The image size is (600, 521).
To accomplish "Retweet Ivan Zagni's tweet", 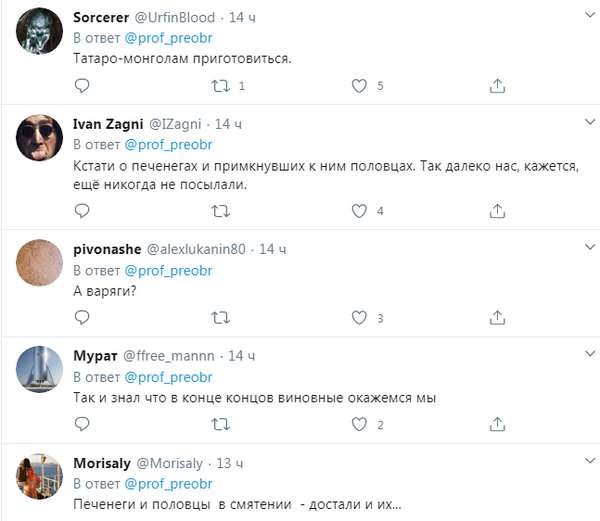I will pyautogui.click(x=221, y=211).
